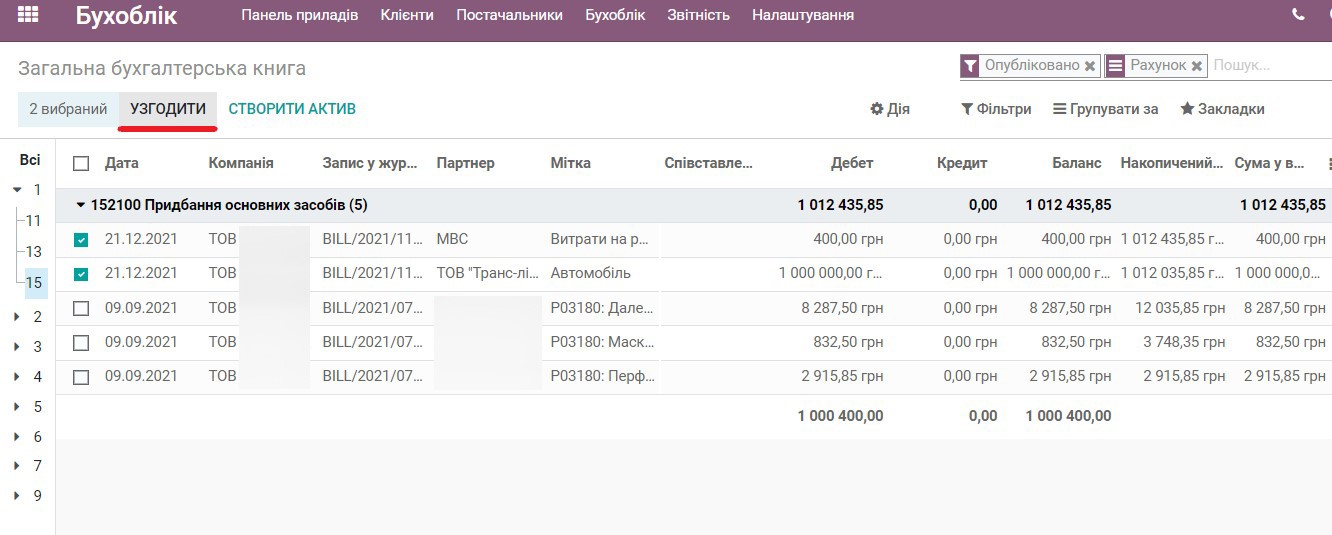Click the funnel icon on Опубліковано tag
Screen dimensions: 1332x535
coord(969,66)
